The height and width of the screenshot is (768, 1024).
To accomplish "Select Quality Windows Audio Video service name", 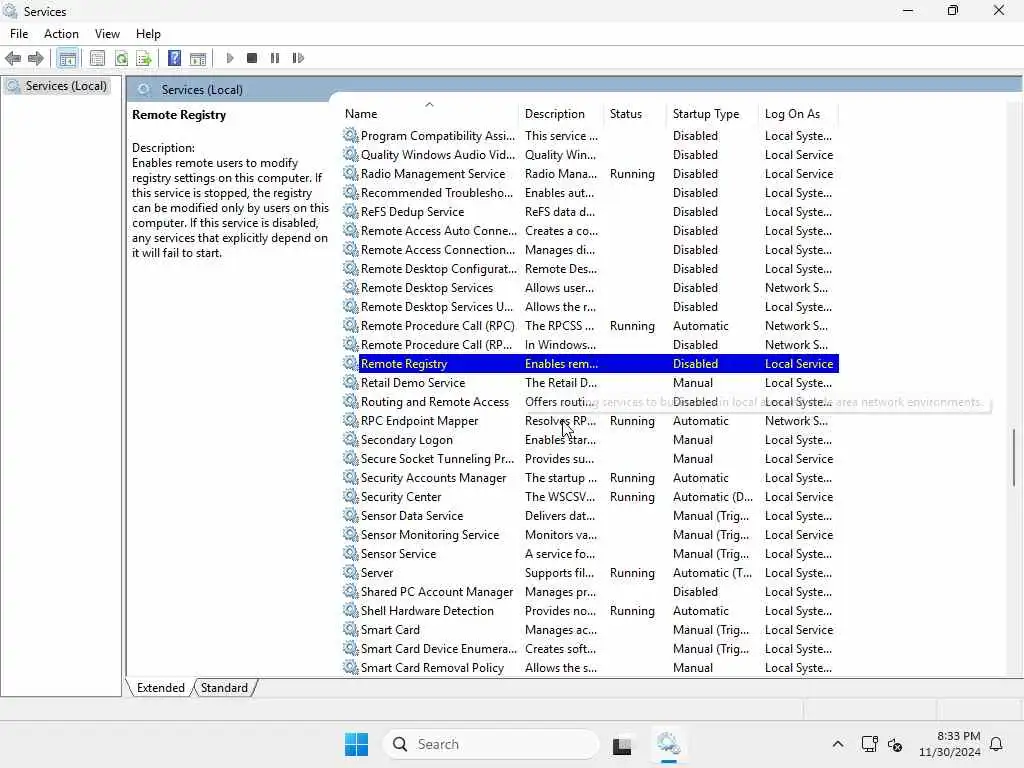I will 438,155.
